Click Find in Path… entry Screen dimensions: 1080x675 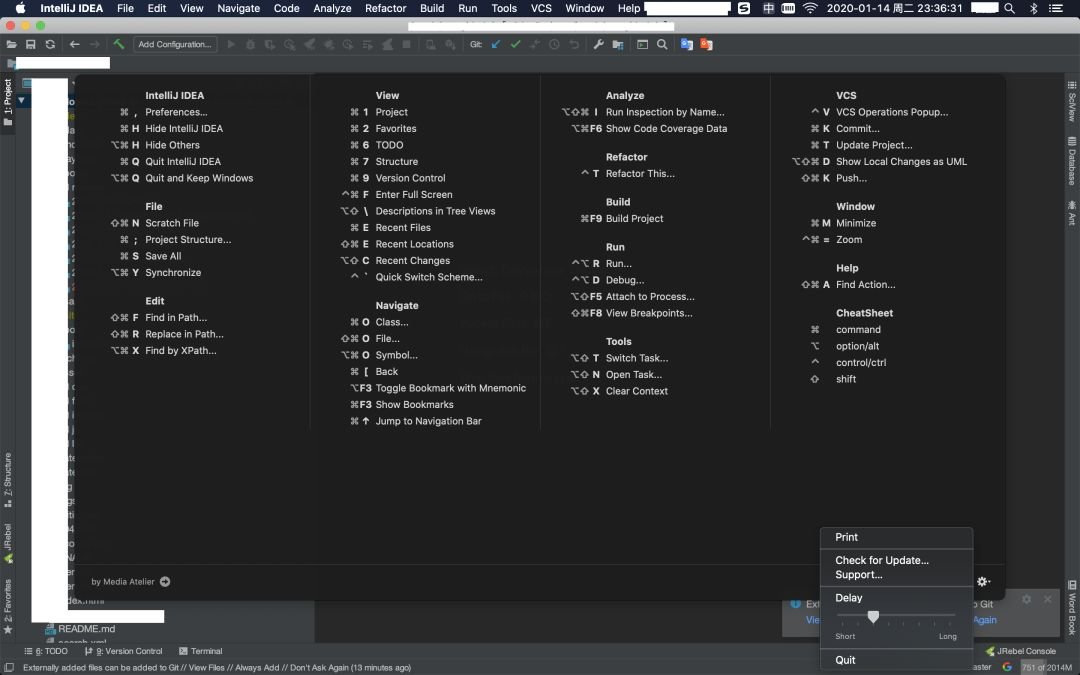[176, 318]
